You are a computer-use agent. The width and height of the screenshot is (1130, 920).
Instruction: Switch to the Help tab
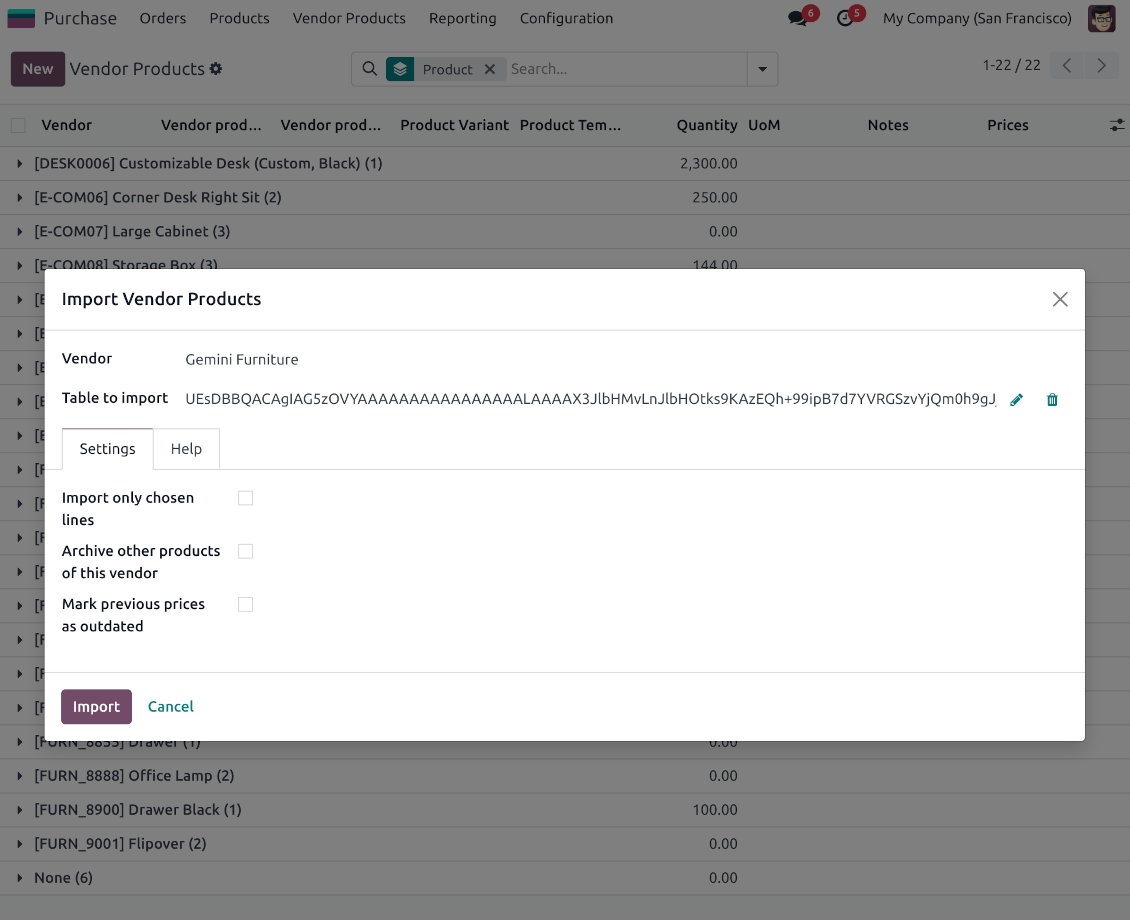coord(186,449)
